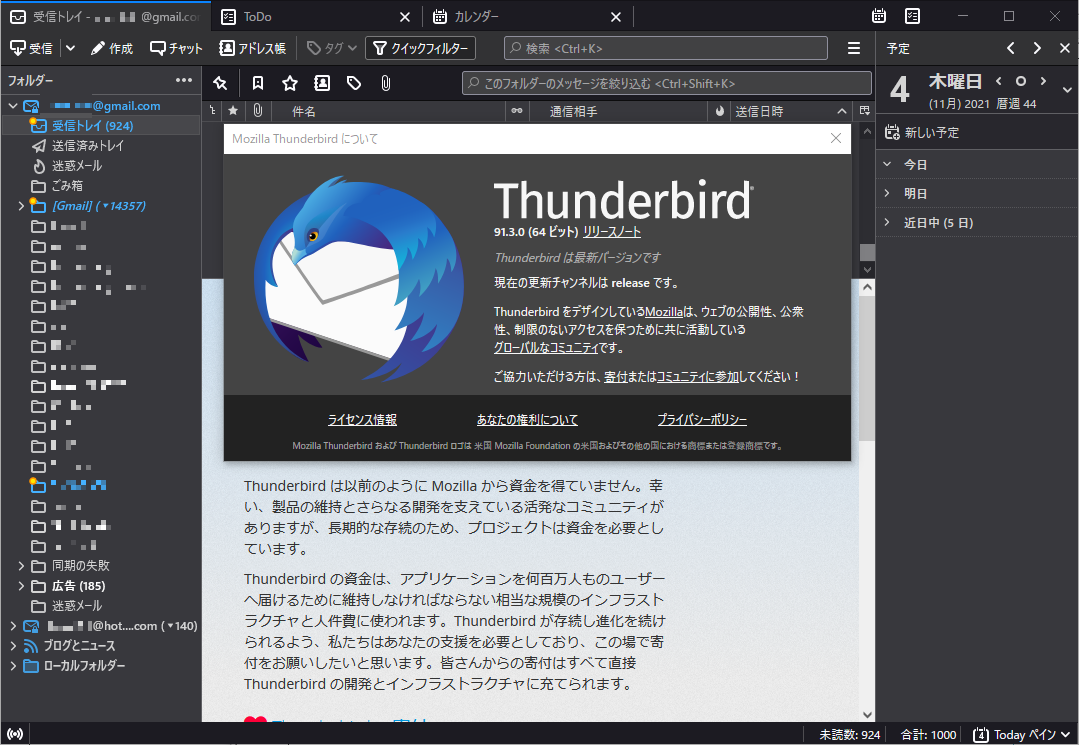
Task: Toggle the sticky quick filter pin
Action: pos(220,83)
